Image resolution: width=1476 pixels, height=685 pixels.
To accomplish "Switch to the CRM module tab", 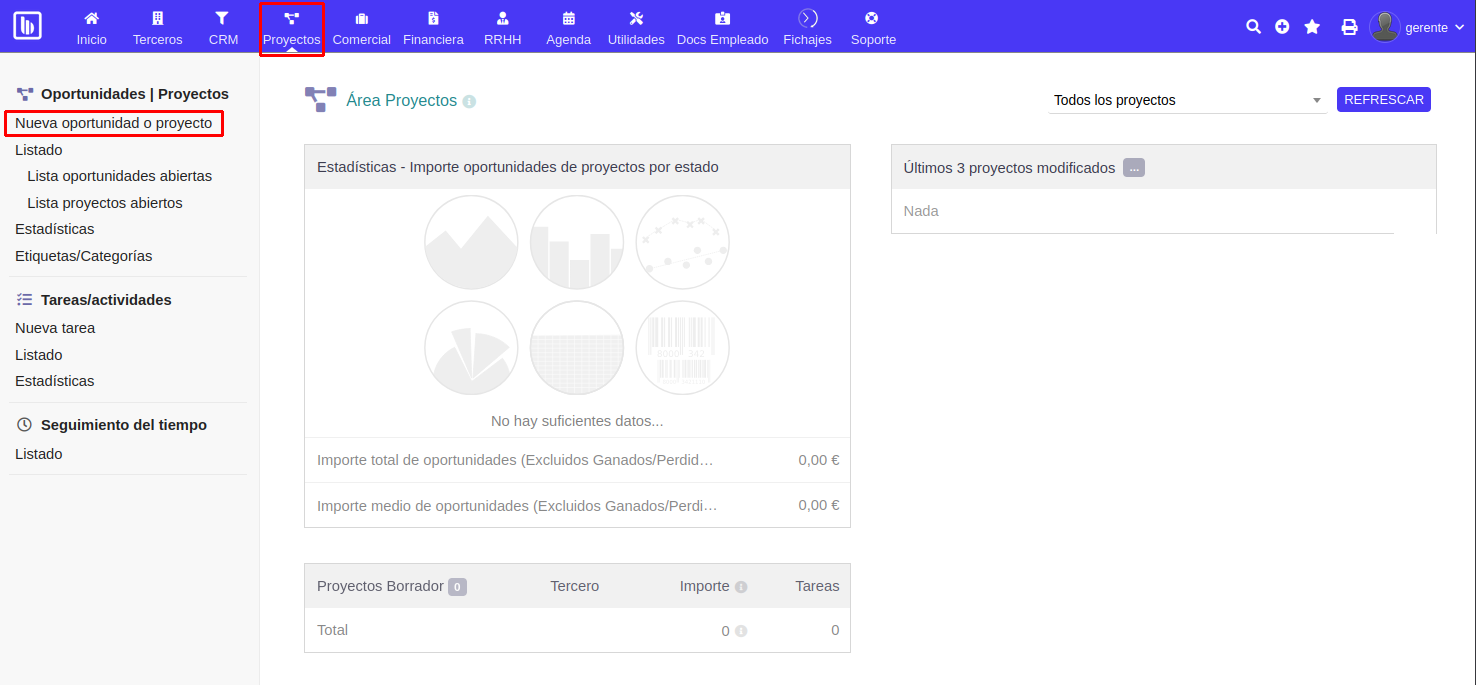I will click(x=223, y=27).
